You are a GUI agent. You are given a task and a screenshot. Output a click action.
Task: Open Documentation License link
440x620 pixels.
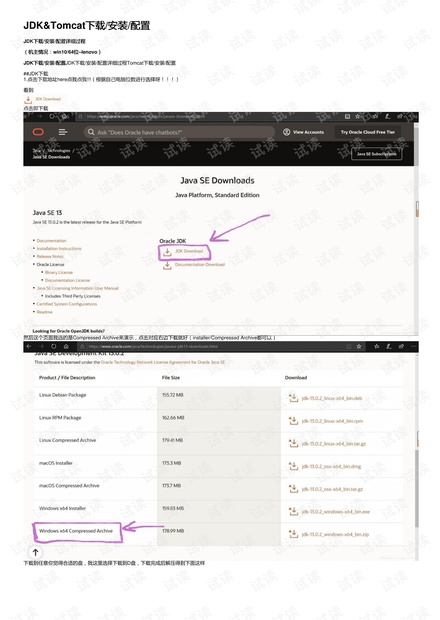68,280
